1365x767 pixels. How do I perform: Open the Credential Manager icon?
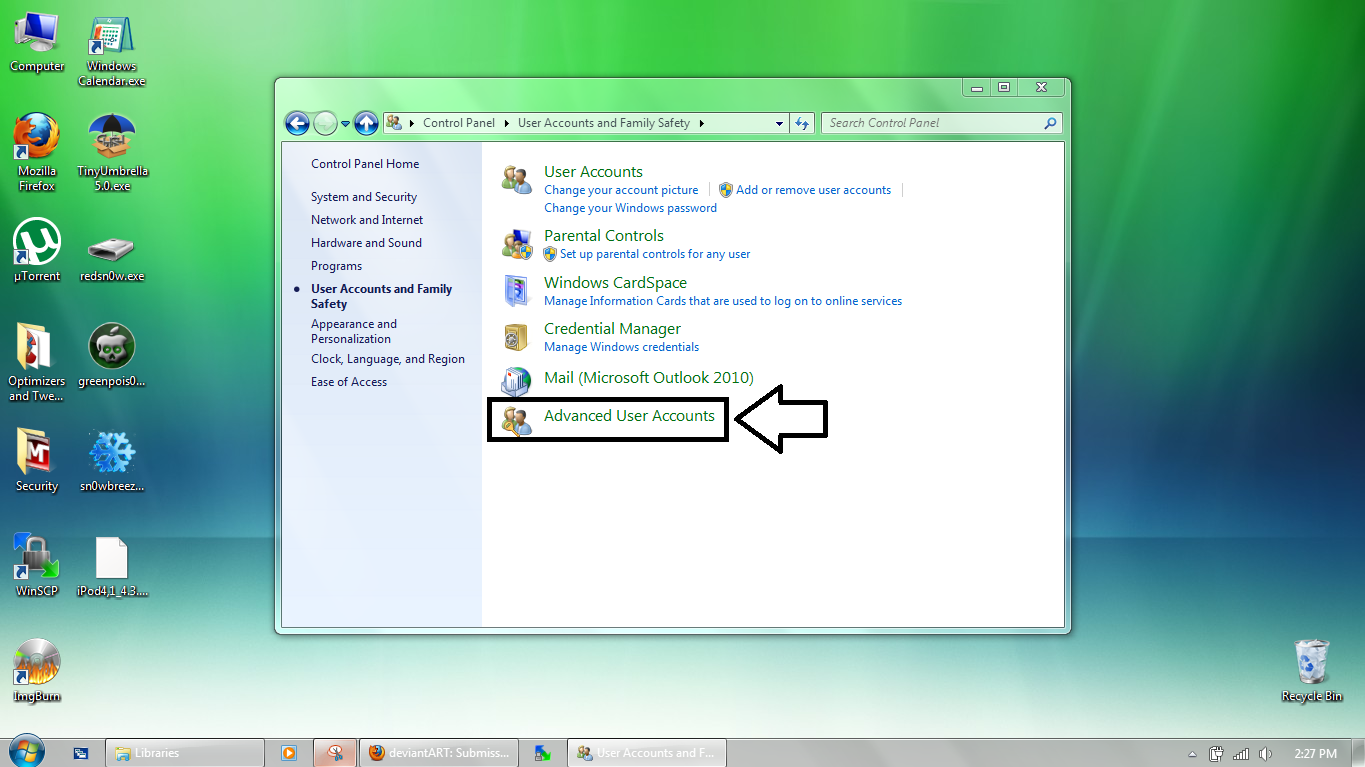pyautogui.click(x=516, y=337)
